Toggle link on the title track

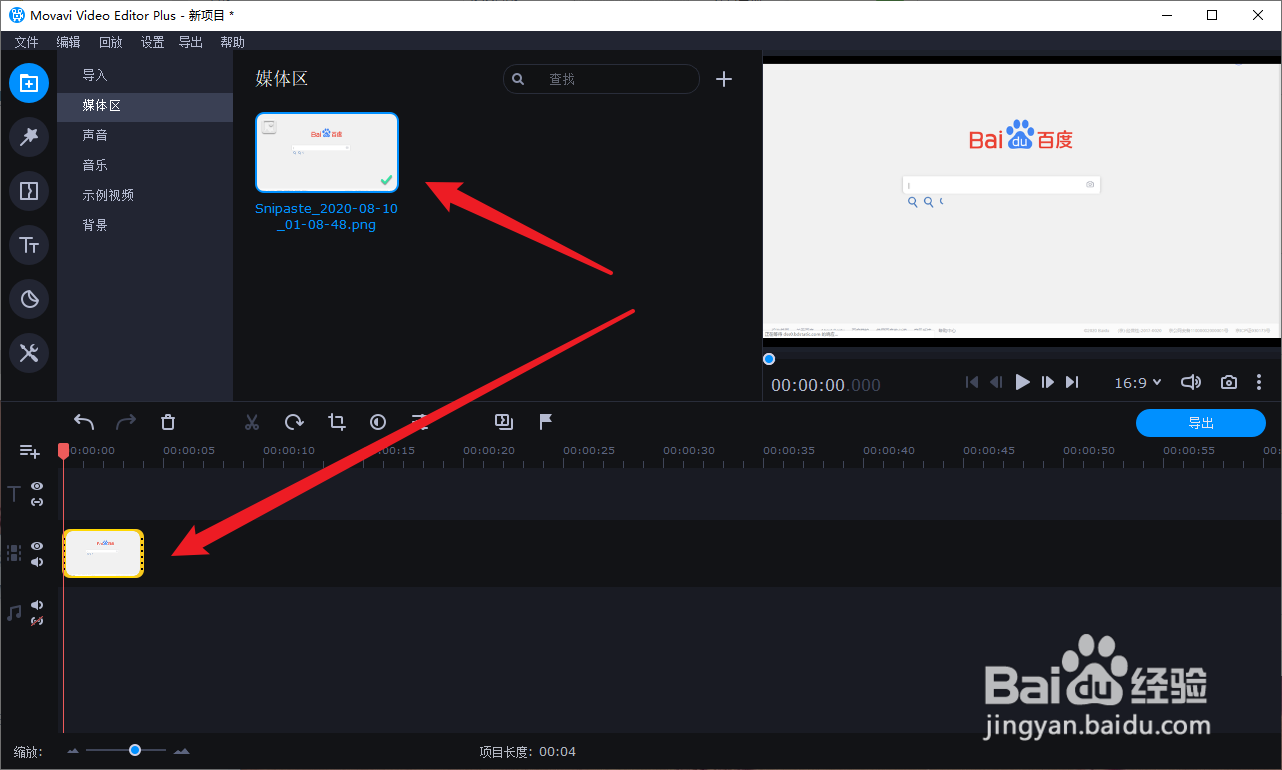pyautogui.click(x=37, y=501)
